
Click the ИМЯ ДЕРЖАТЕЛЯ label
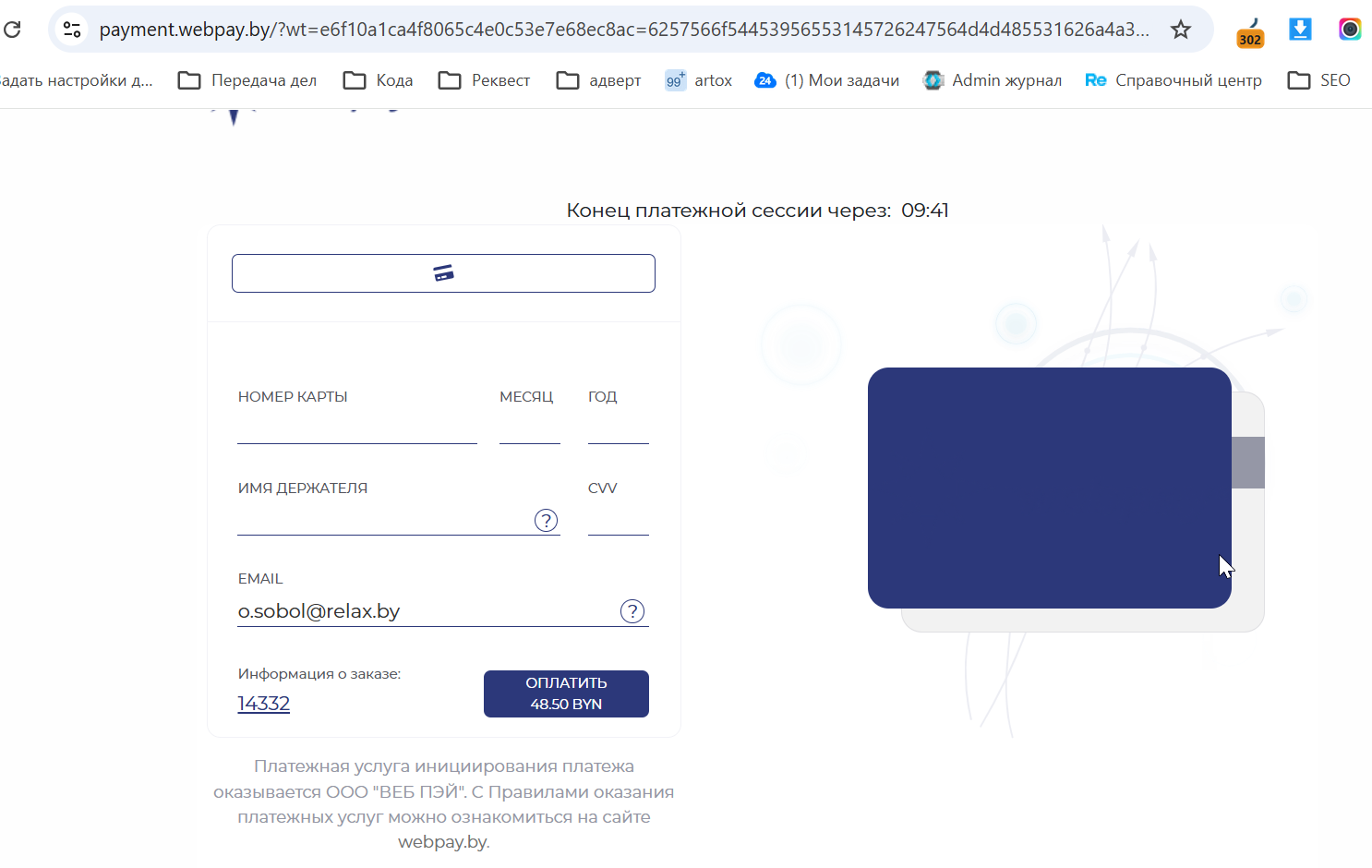(303, 488)
